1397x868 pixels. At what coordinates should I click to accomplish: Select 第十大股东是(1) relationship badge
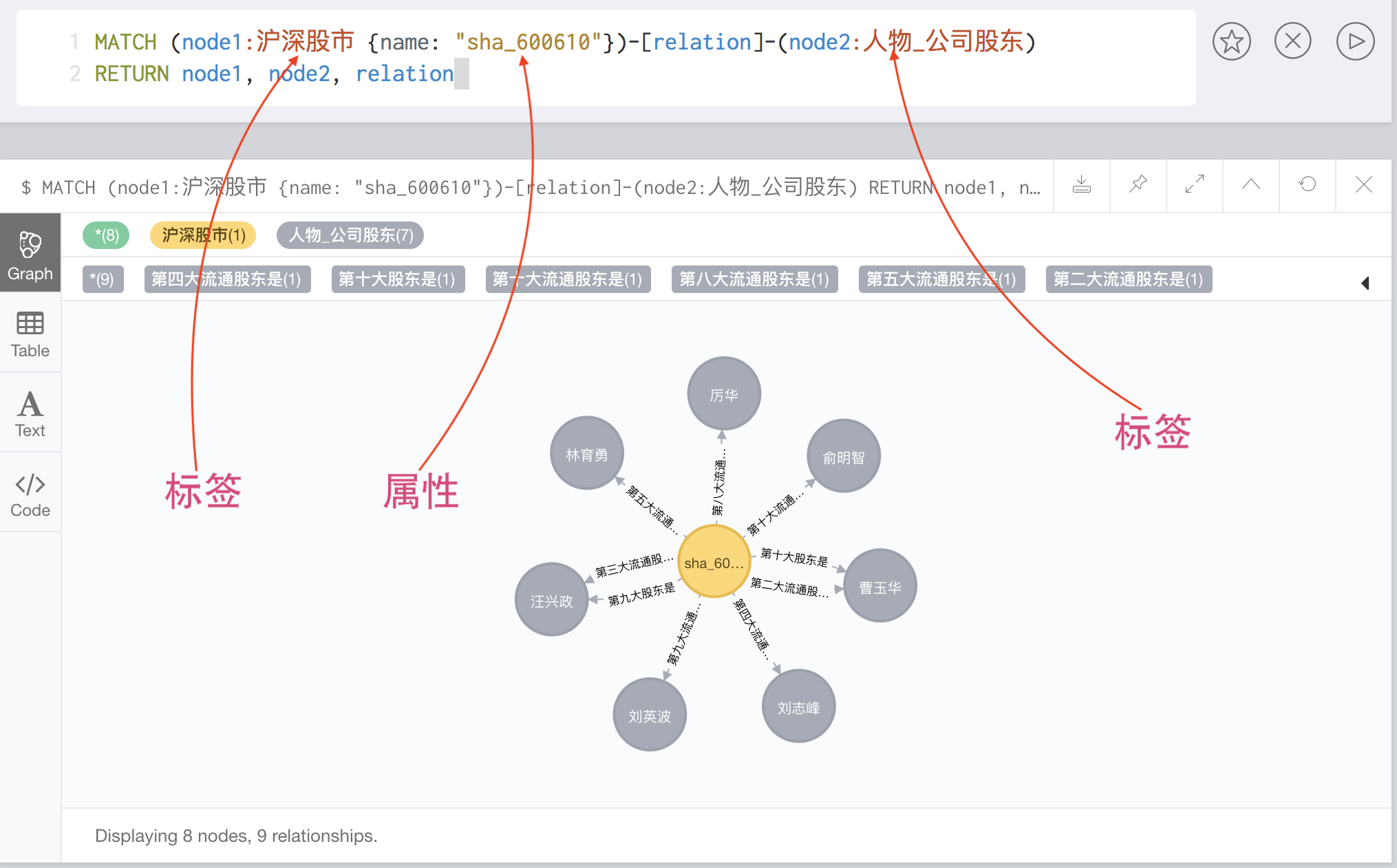coord(398,279)
